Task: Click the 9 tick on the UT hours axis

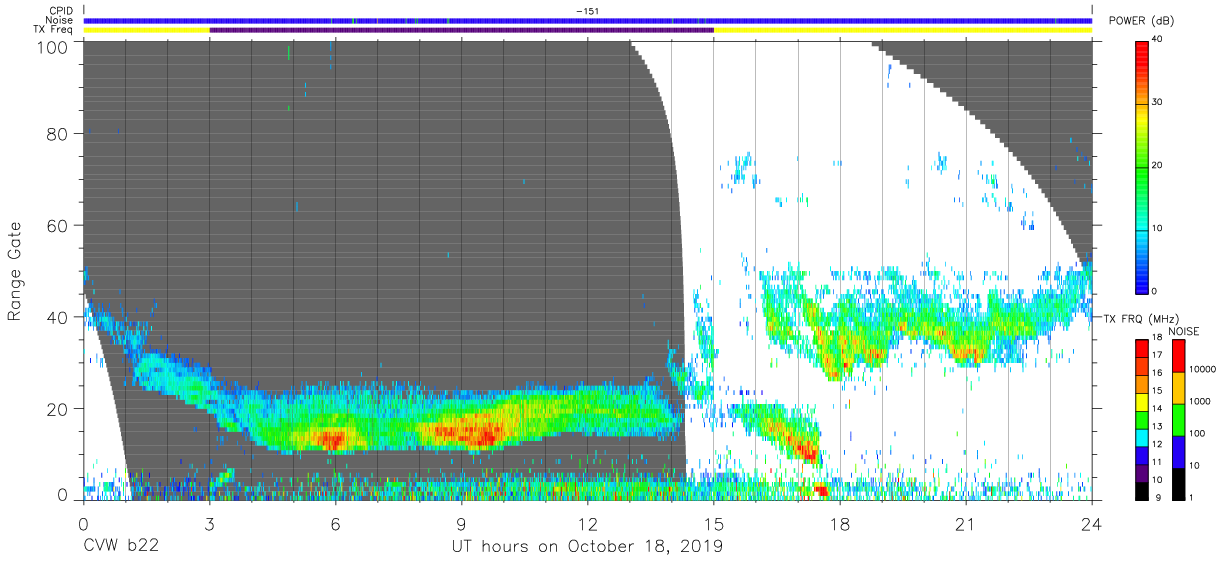Action: [462, 524]
